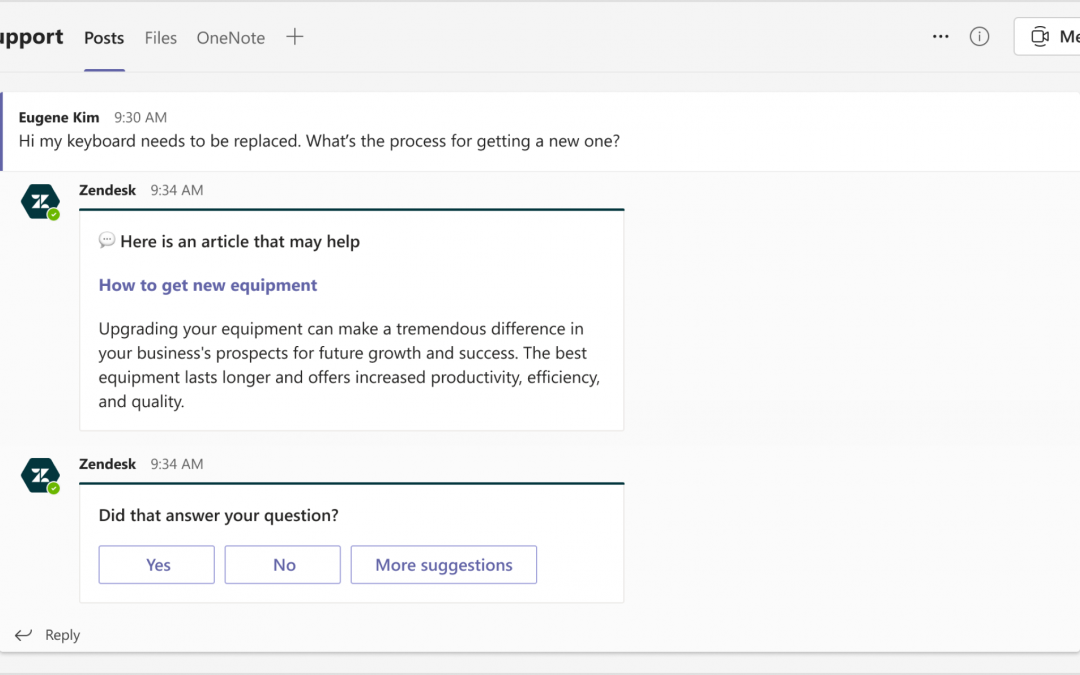Go to the OneNote tab

230,38
